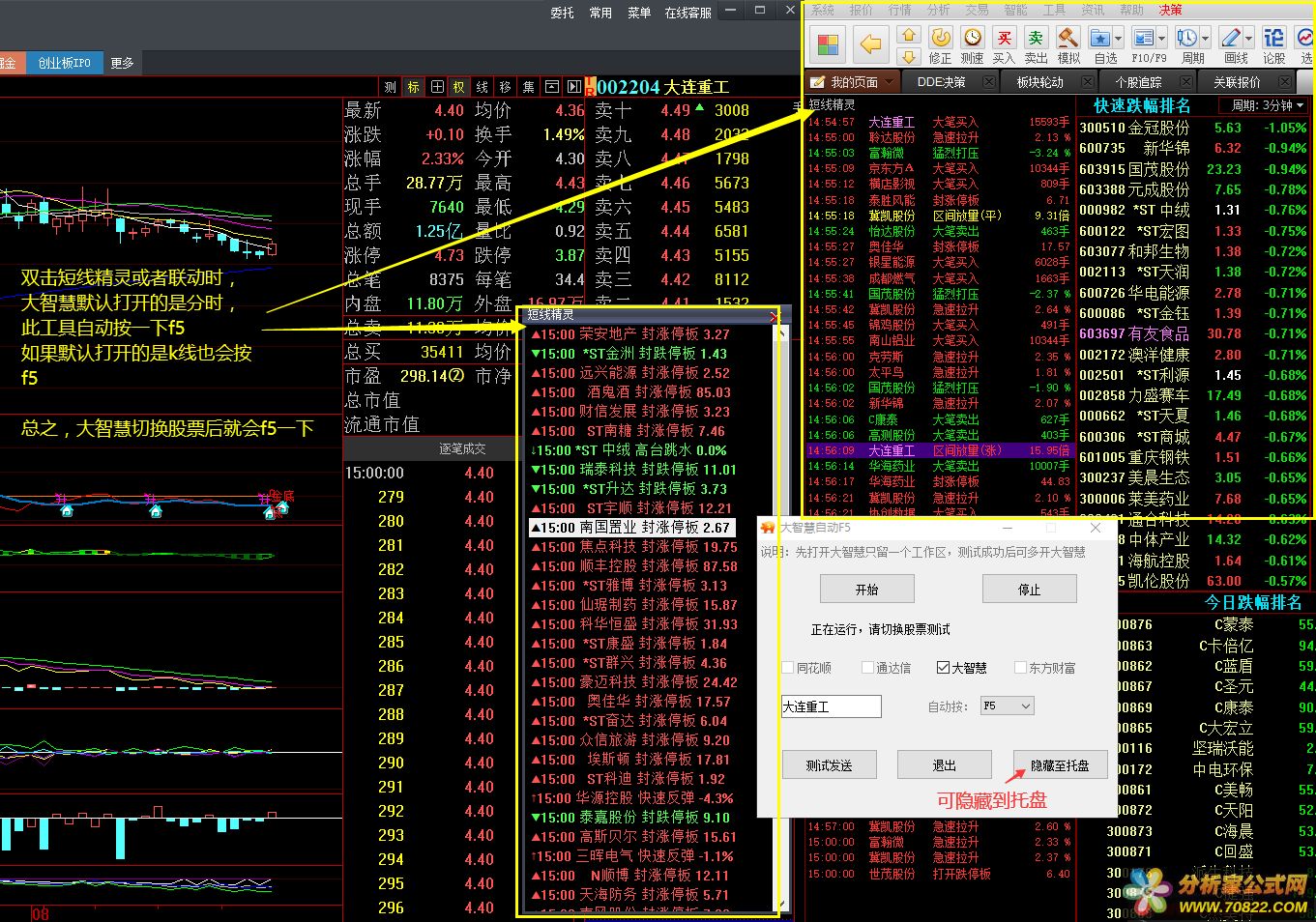Click the 卖出 sell icon

1036,38
